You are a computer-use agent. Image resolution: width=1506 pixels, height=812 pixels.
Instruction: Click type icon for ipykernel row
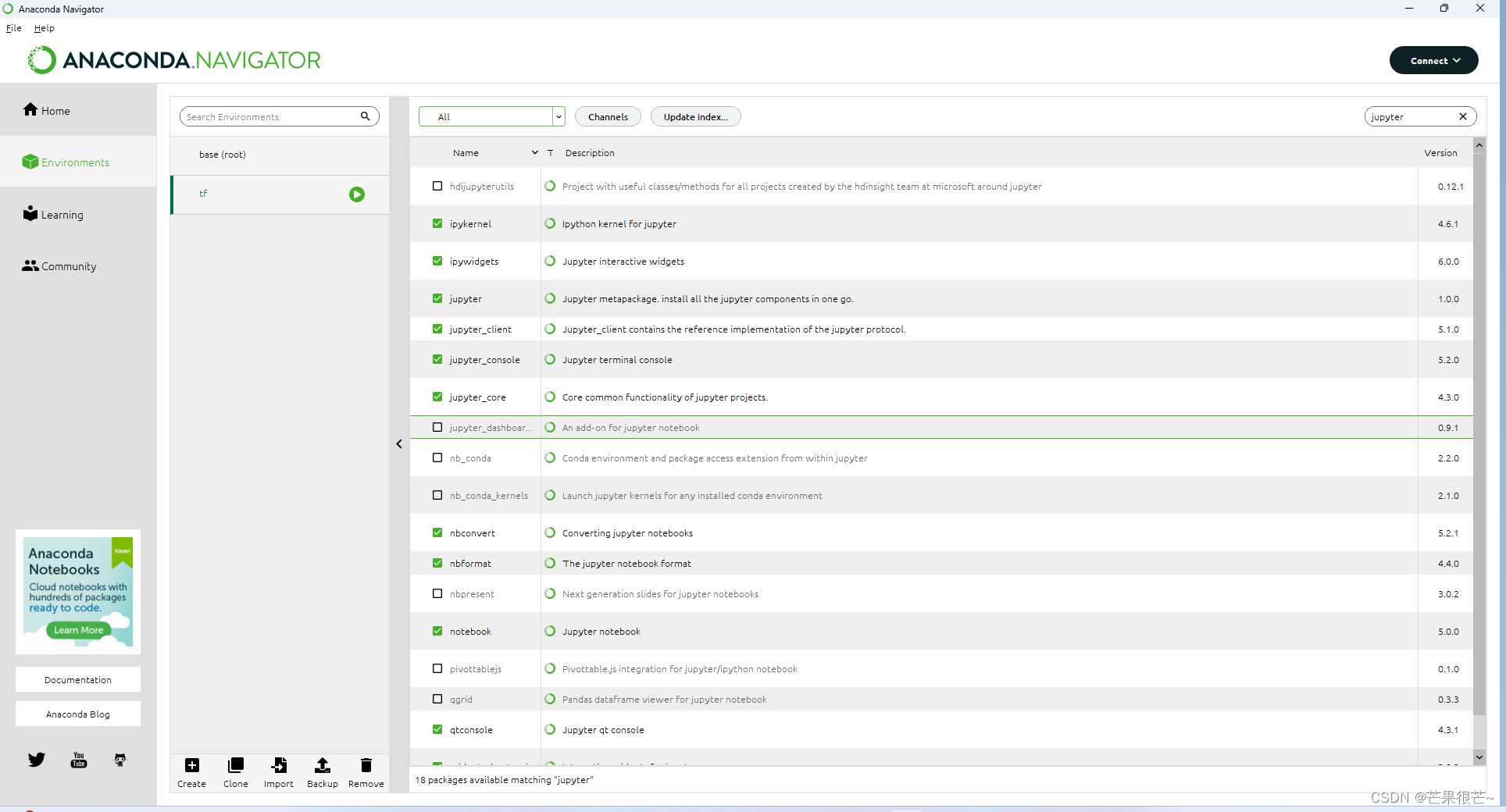550,223
